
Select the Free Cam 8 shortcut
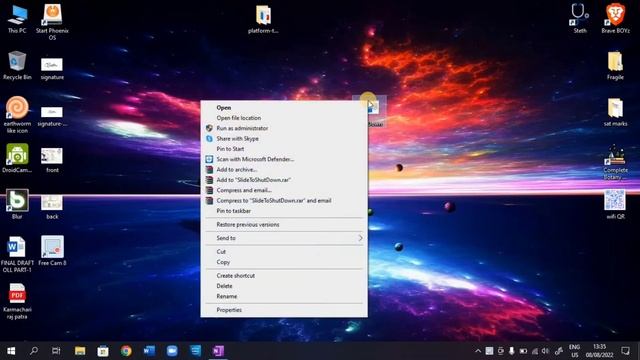(52, 251)
